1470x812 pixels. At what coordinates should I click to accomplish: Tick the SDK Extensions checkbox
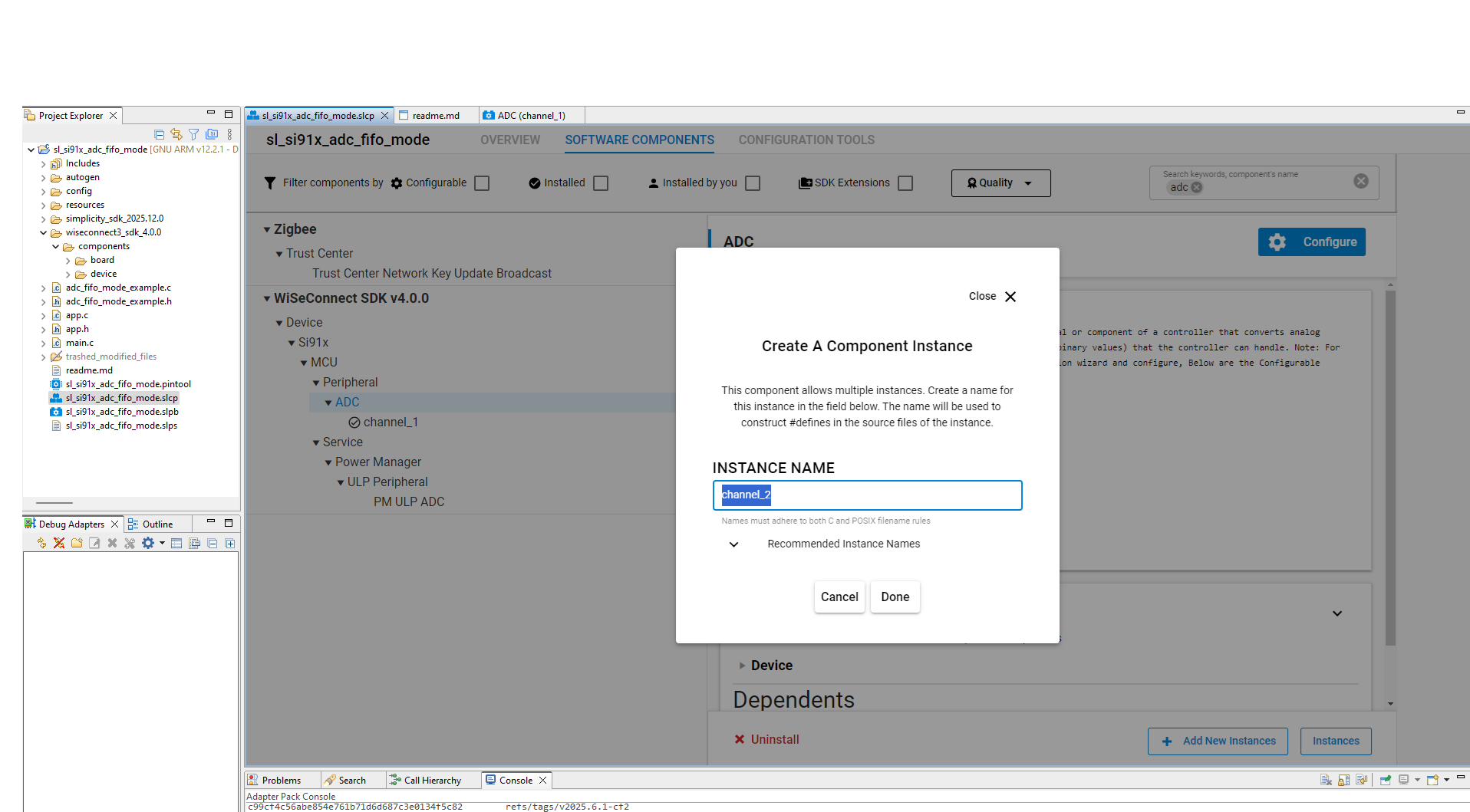point(905,183)
